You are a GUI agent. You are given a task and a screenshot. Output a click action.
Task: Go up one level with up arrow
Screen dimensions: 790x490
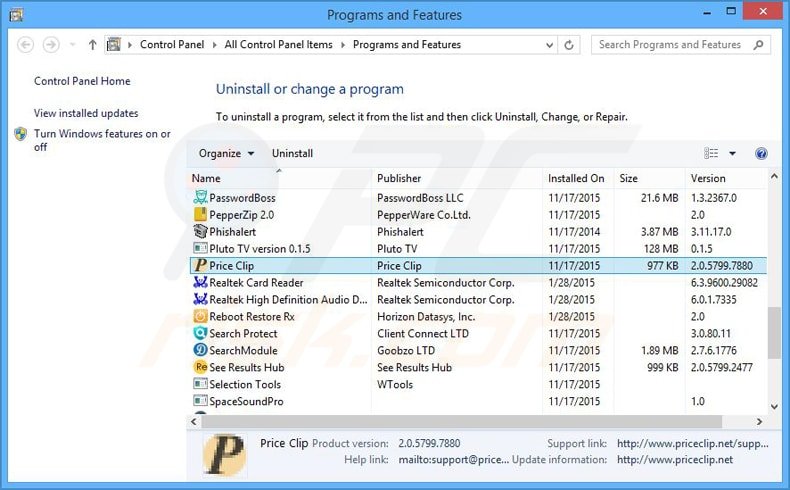click(92, 45)
